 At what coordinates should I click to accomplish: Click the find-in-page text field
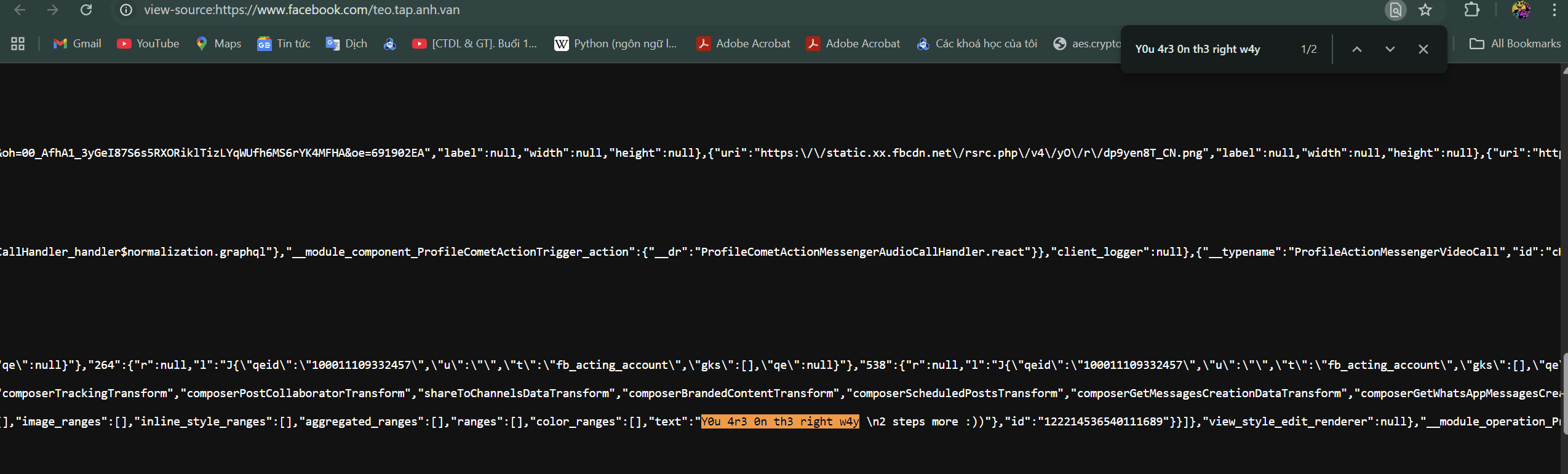tap(1206, 49)
